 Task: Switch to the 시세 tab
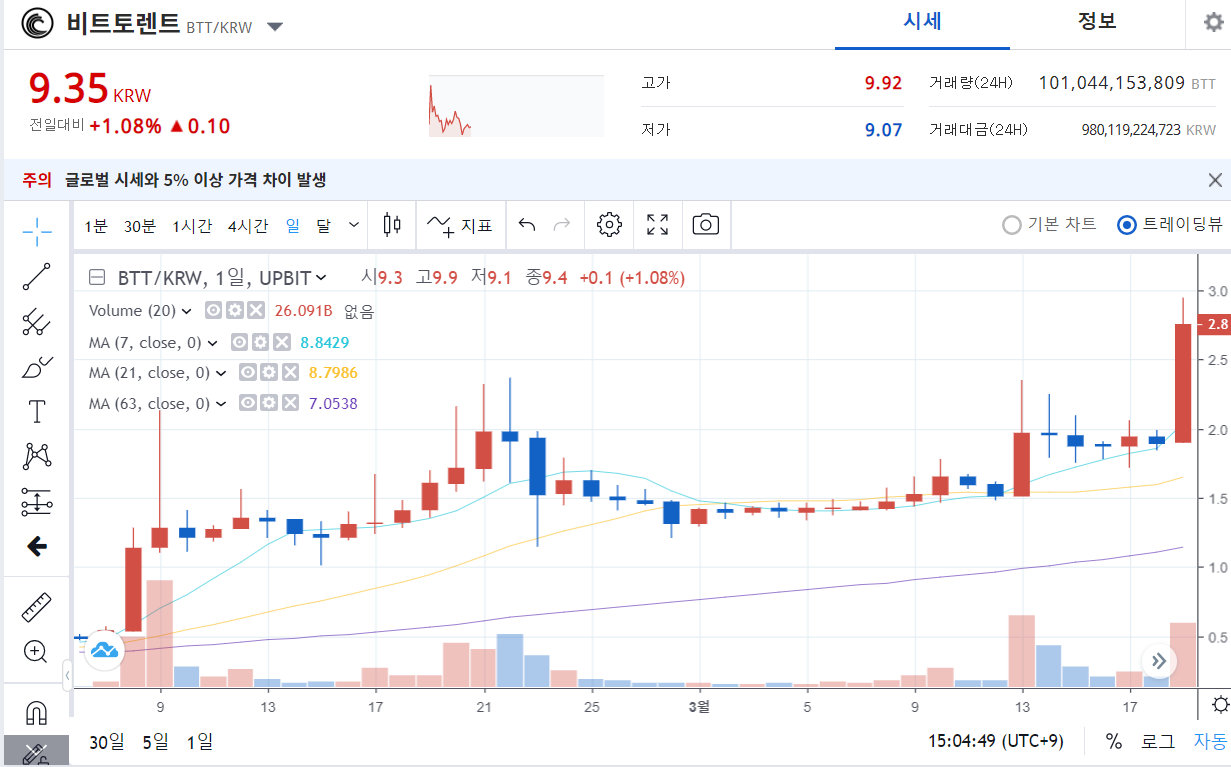coord(922,22)
